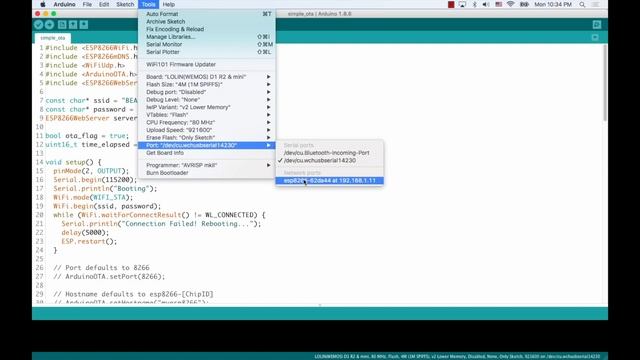Expand the Erase Flash Only Sketch submenu
This screenshot has height=360, width=640.
click(x=207, y=138)
